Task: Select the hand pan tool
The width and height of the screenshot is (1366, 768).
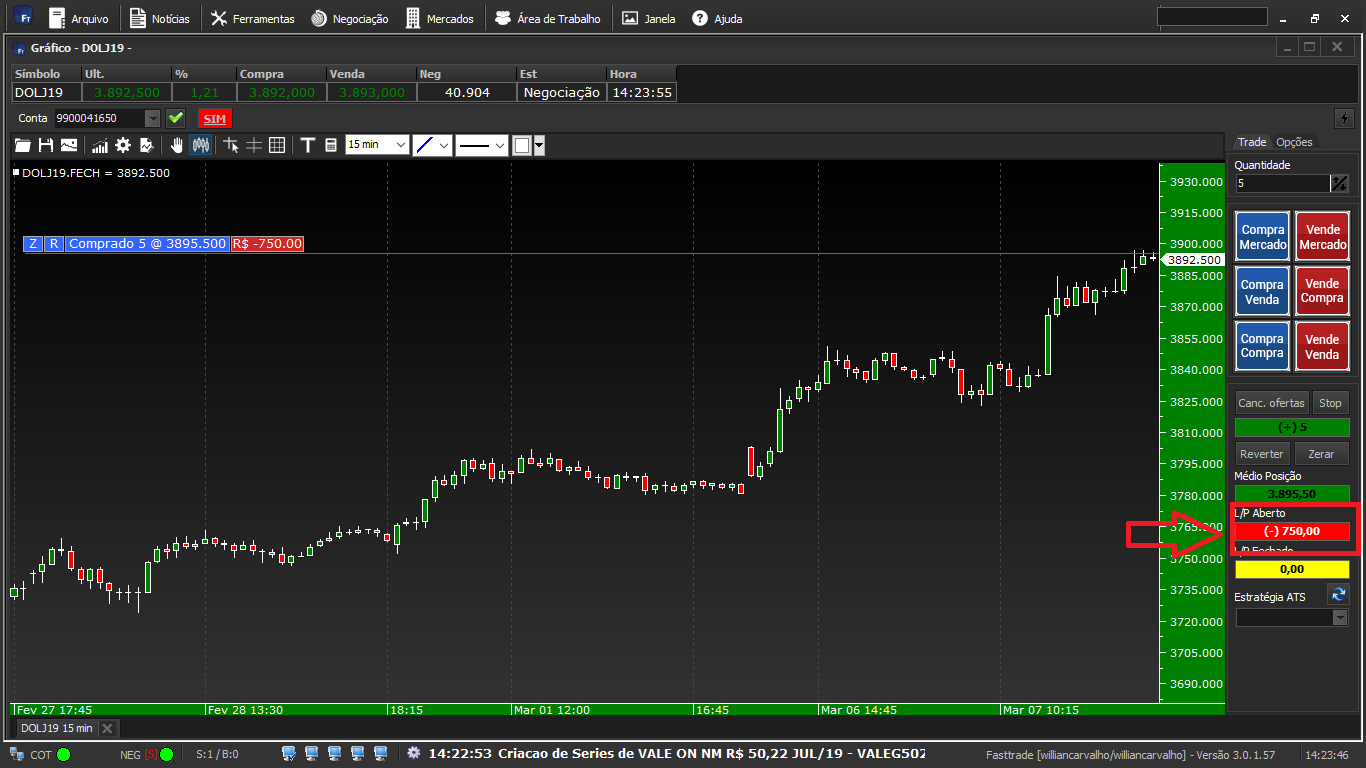Action: [x=177, y=145]
